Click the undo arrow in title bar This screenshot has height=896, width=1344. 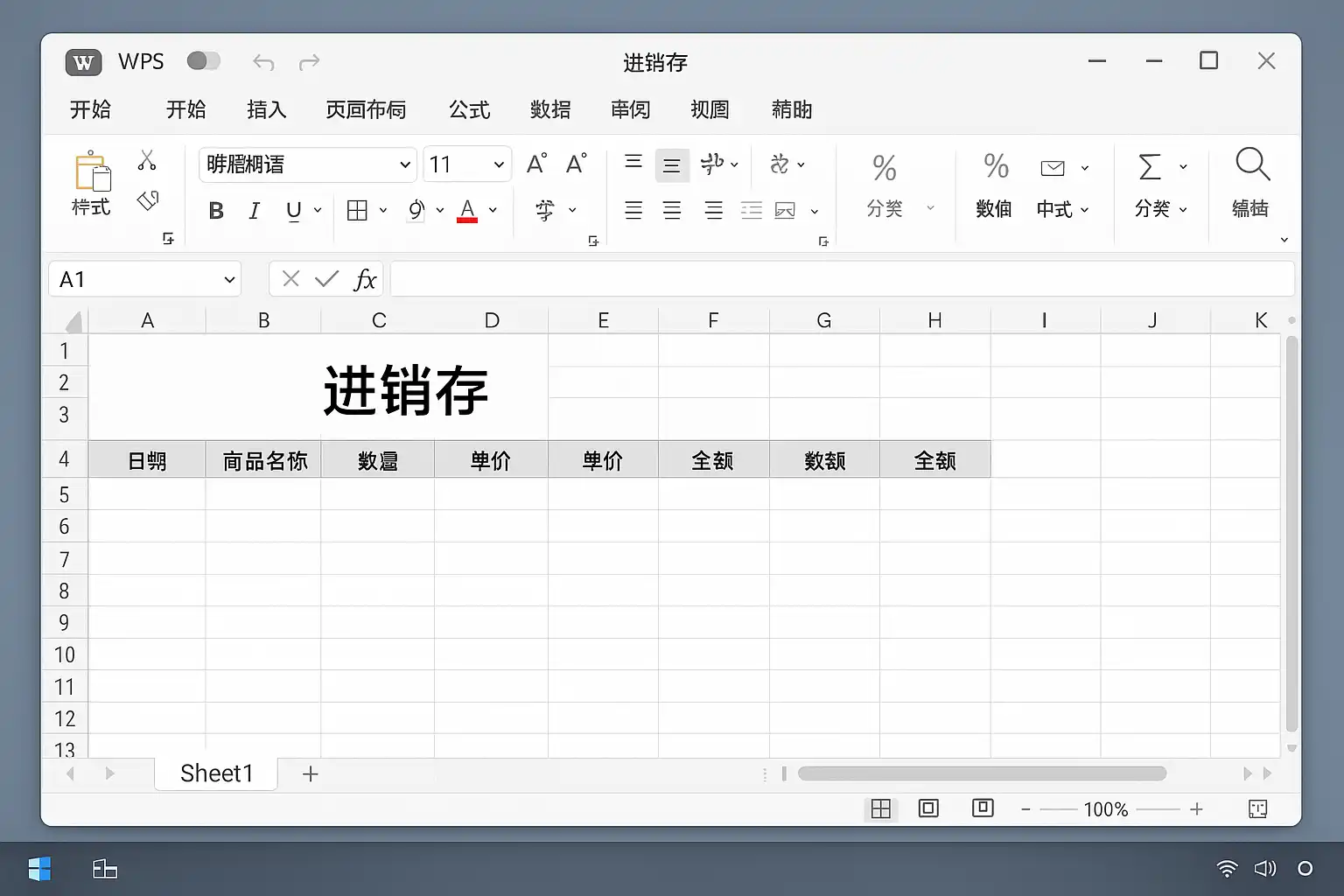pyautogui.click(x=262, y=62)
